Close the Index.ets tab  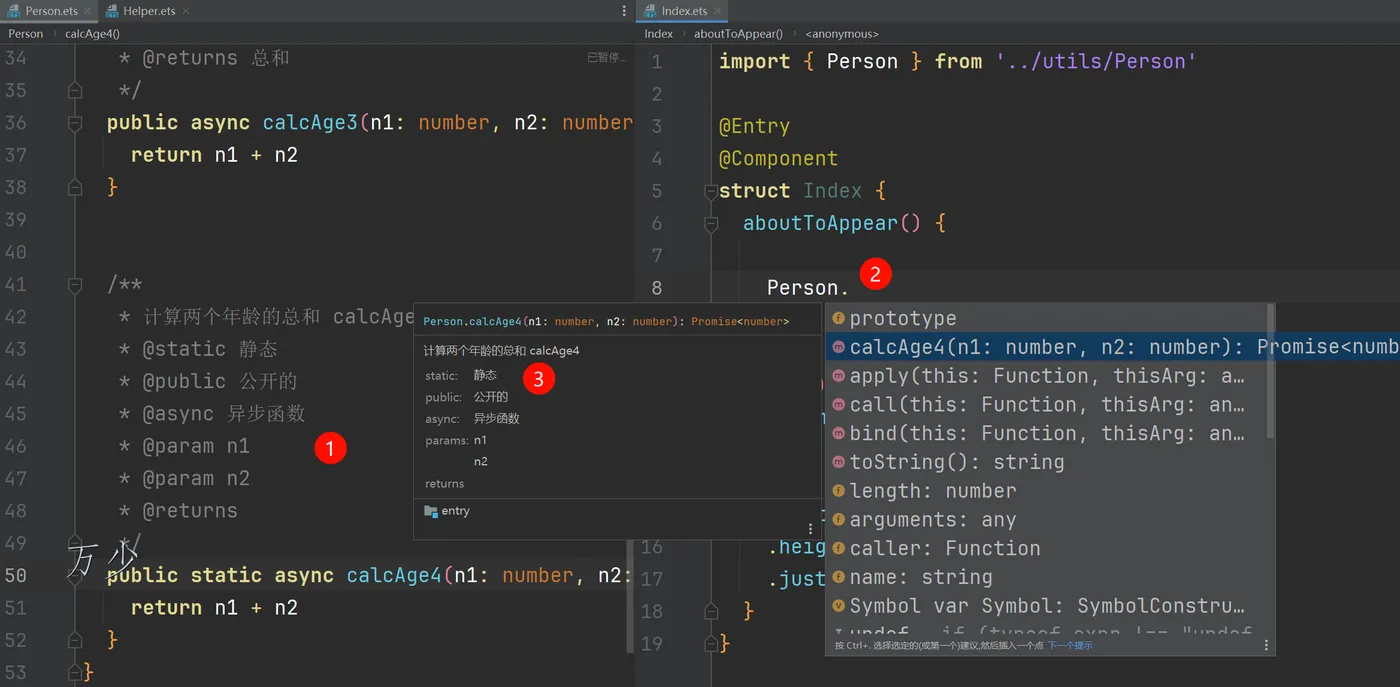point(719,11)
